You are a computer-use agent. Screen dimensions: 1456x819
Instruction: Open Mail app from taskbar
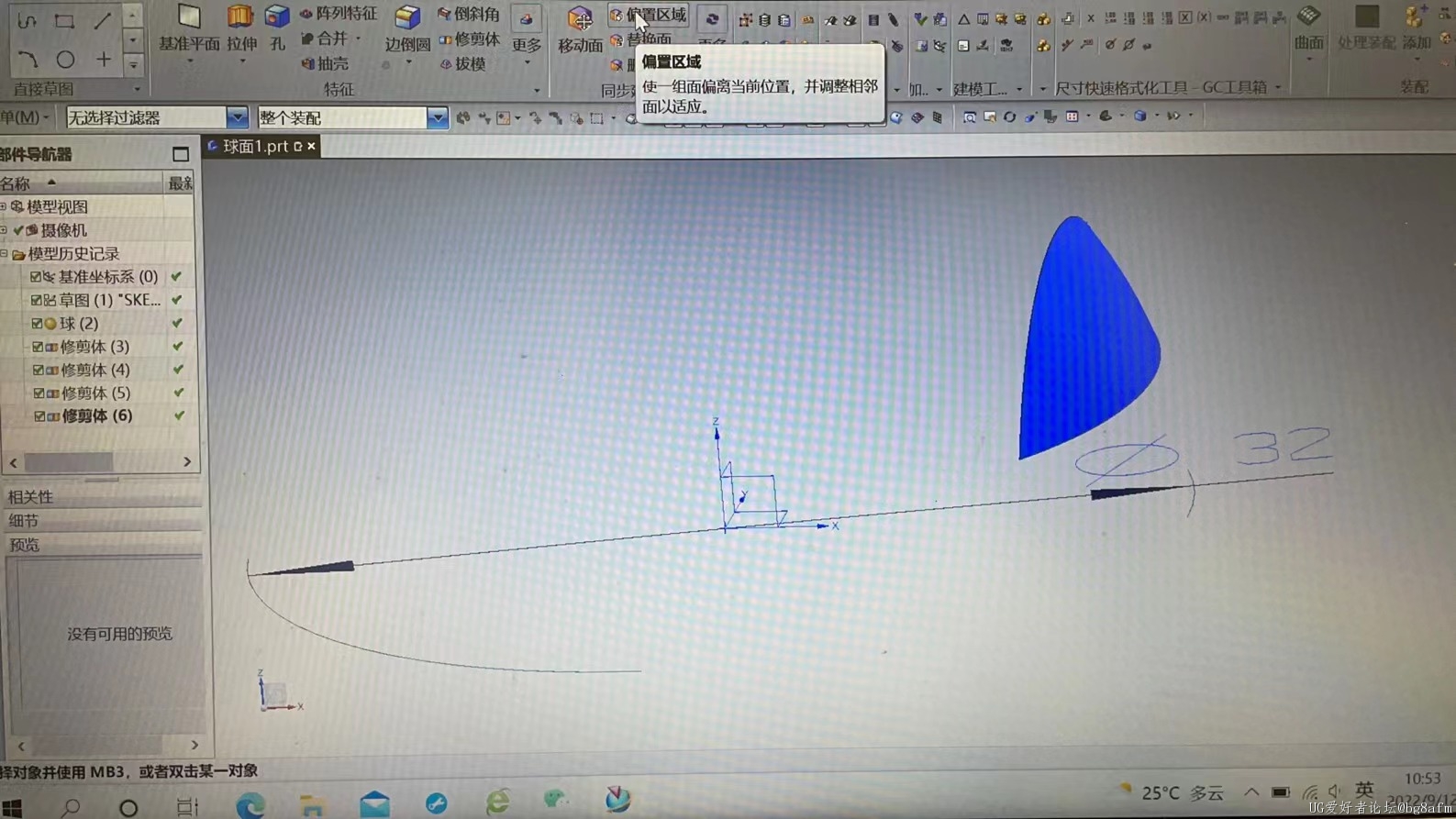[x=374, y=804]
